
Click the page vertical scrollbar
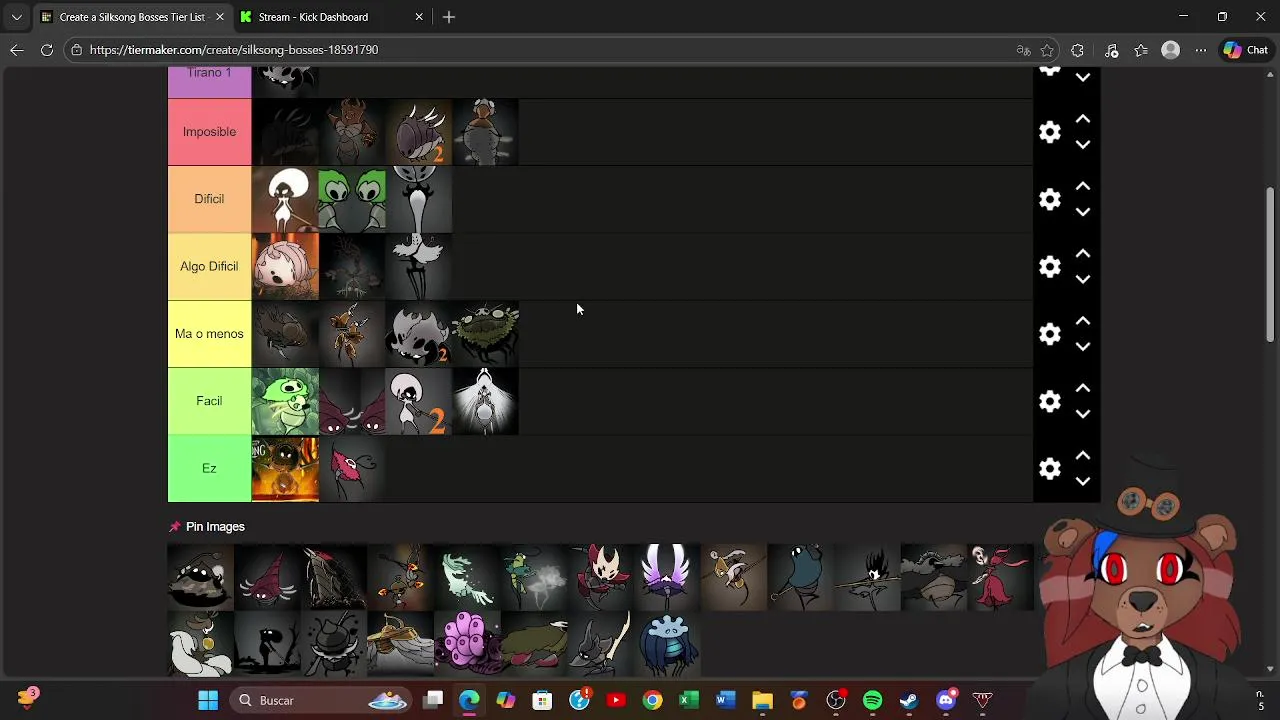(1271, 265)
